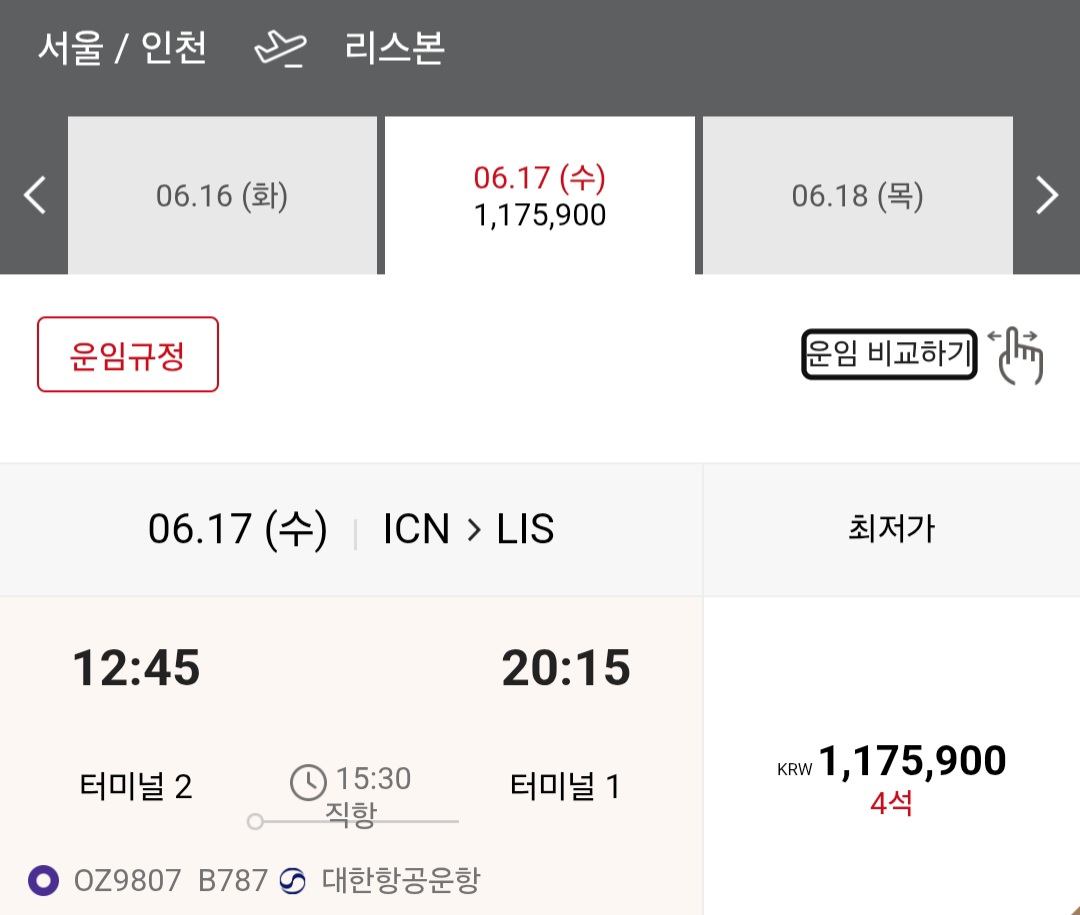Click the clock icon beside 15:30
Image resolution: width=1080 pixels, height=915 pixels.
coord(308,781)
